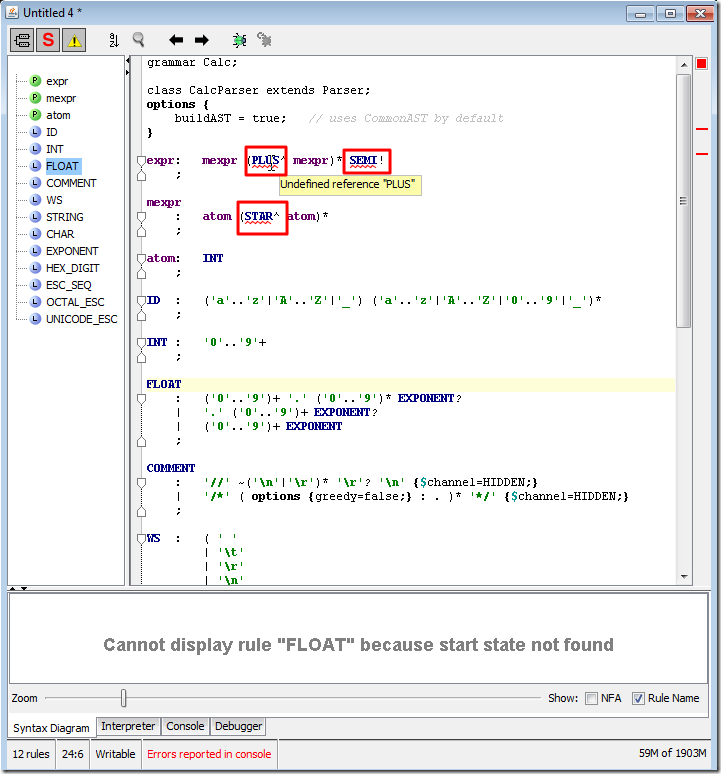Collapse the lower panel with the split arrow
This screenshot has height=774, width=721.
point(24,588)
